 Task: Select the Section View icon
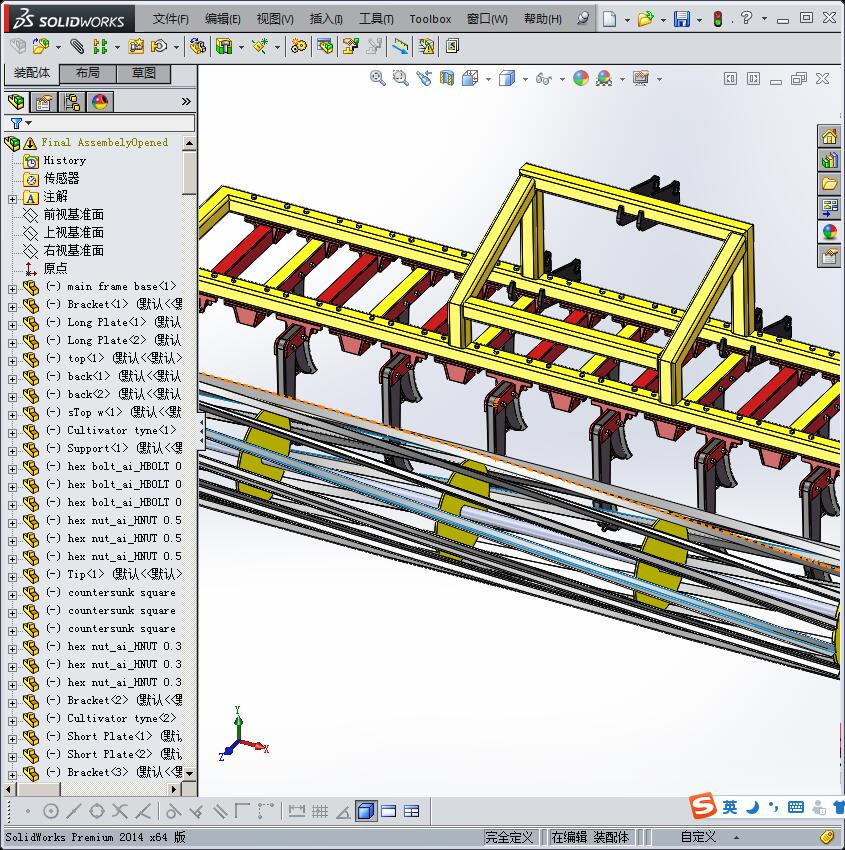coord(446,79)
